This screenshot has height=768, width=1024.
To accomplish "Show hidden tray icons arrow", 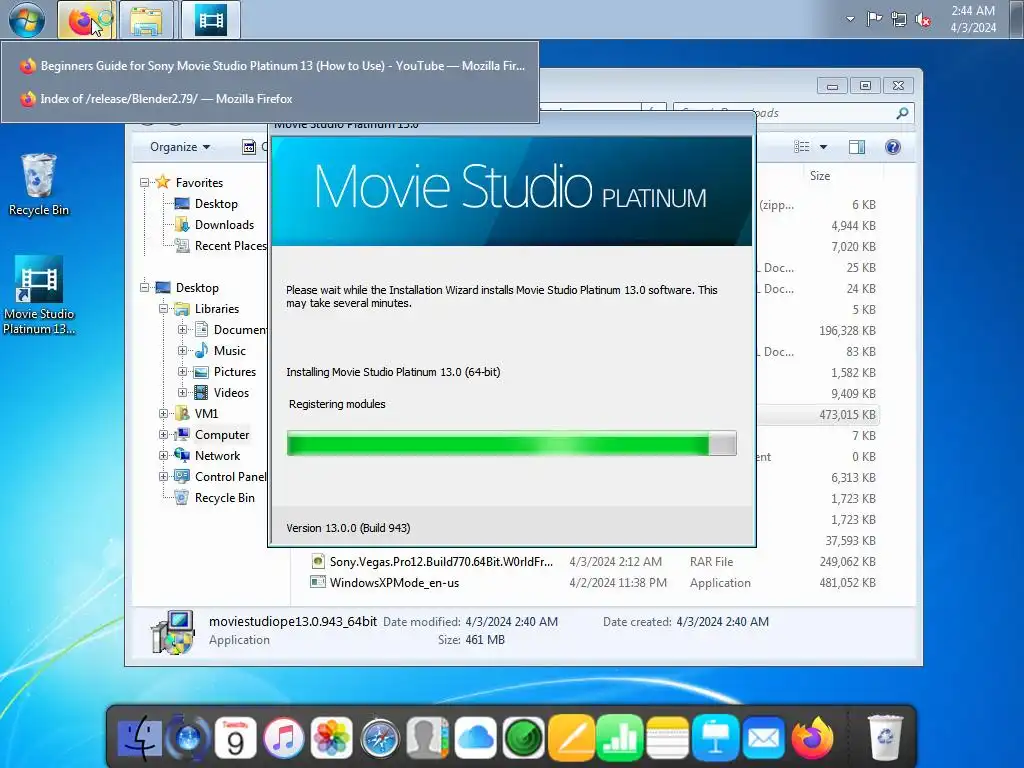I will [850, 19].
